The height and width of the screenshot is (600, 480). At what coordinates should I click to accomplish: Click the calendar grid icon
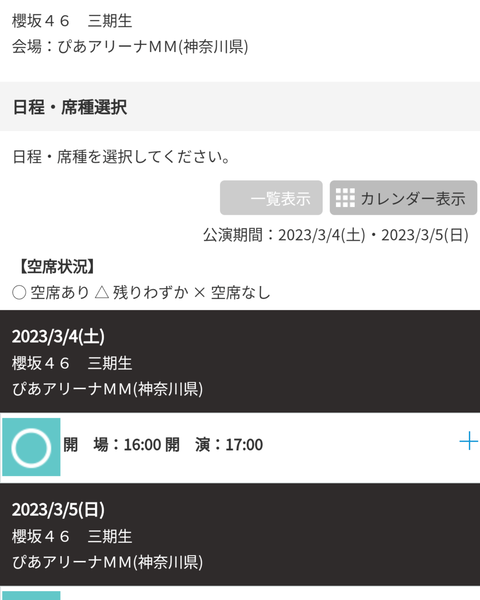tap(345, 198)
